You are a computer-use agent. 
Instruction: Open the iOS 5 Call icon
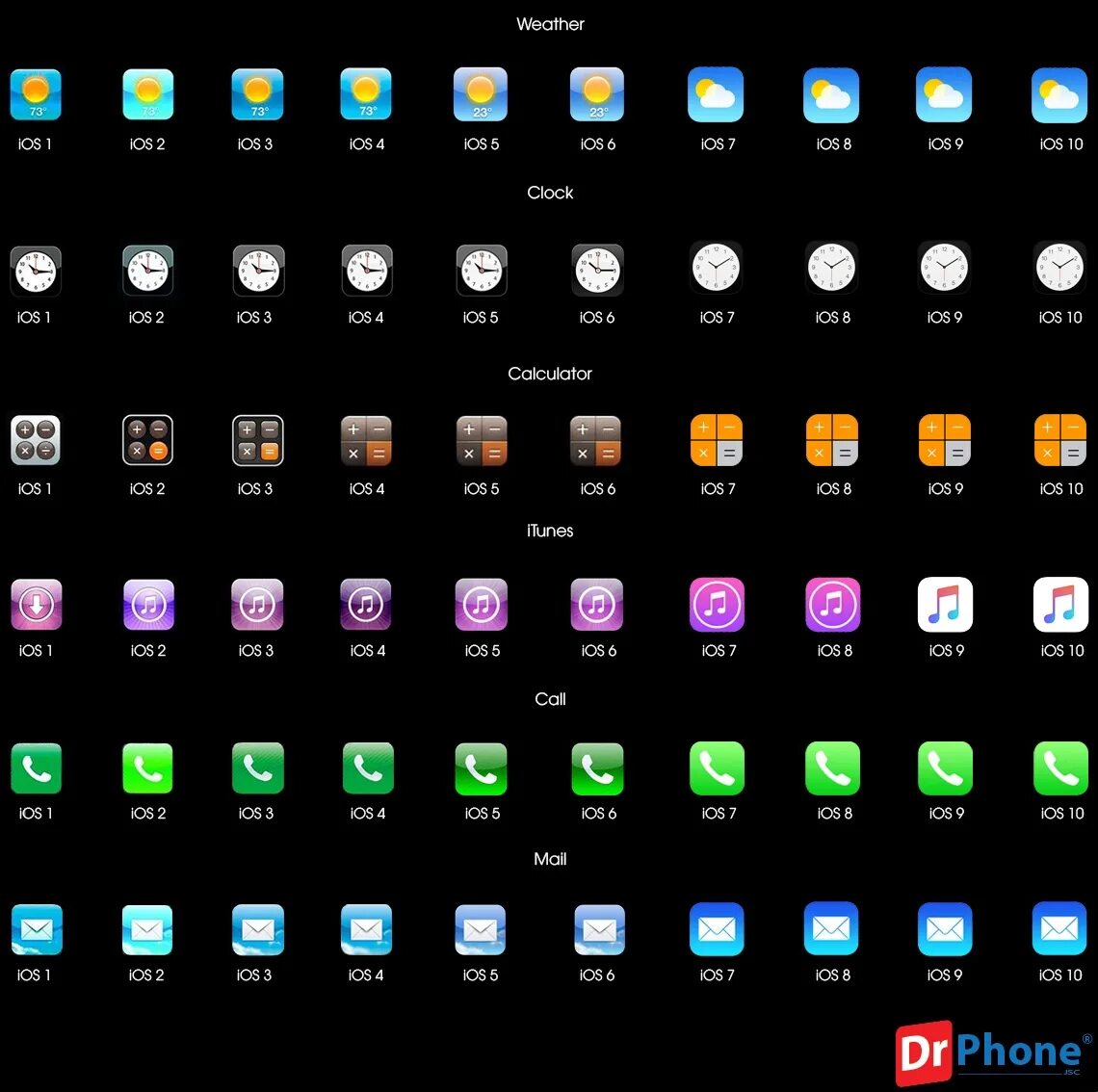(481, 769)
